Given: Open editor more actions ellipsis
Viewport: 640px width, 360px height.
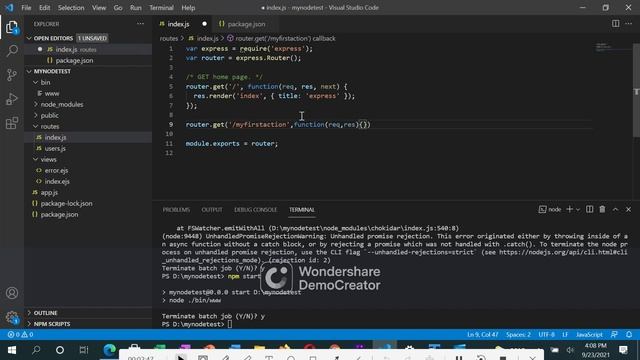Looking at the screenshot, I should coord(629,24).
